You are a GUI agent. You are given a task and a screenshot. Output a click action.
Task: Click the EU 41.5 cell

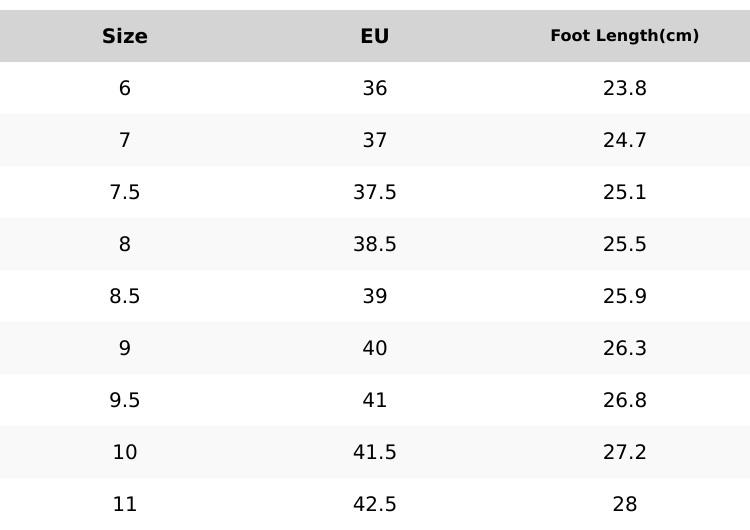point(375,452)
